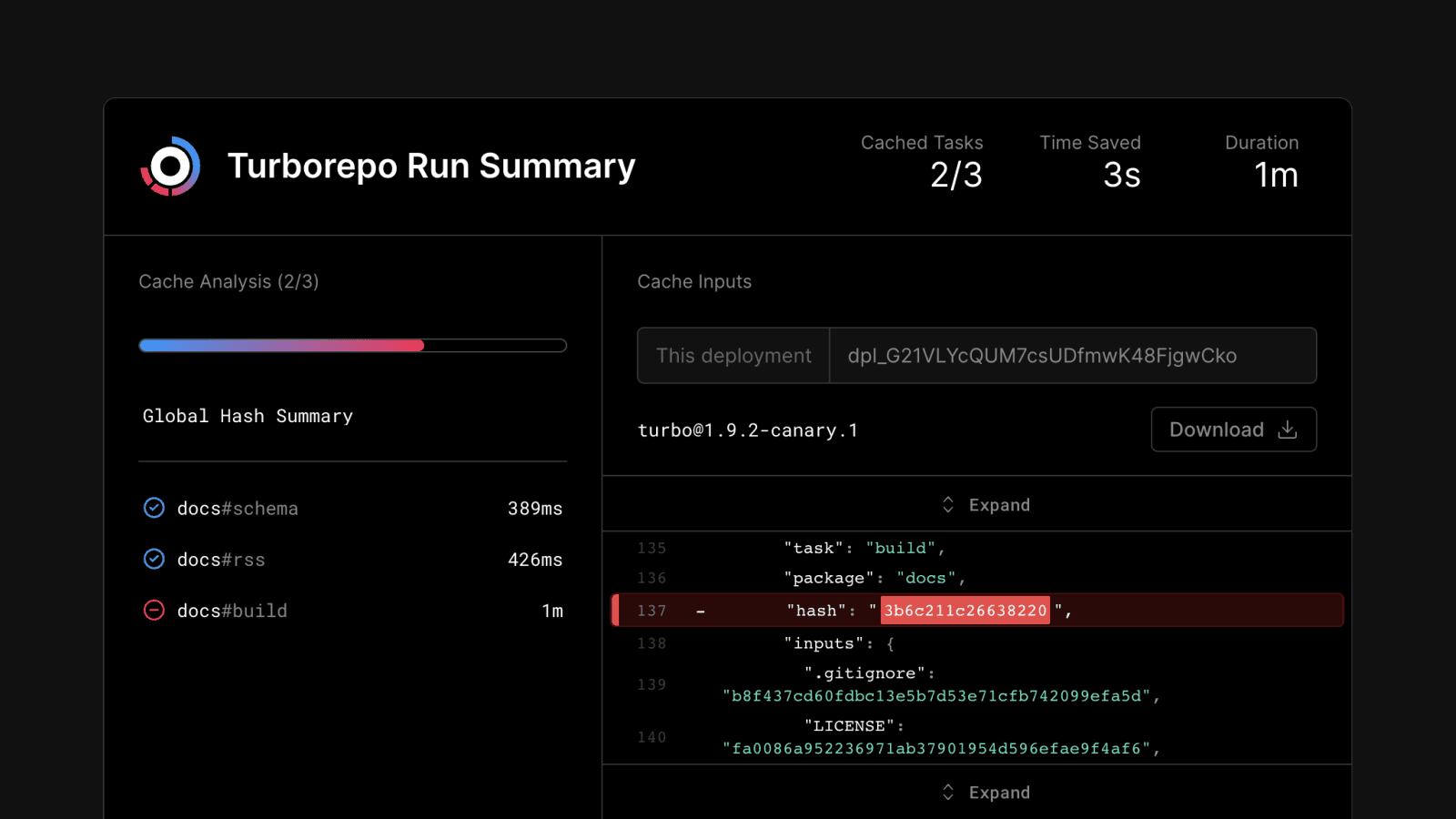Click the bottom Expand chevron icon
1456x819 pixels.
coord(947,793)
